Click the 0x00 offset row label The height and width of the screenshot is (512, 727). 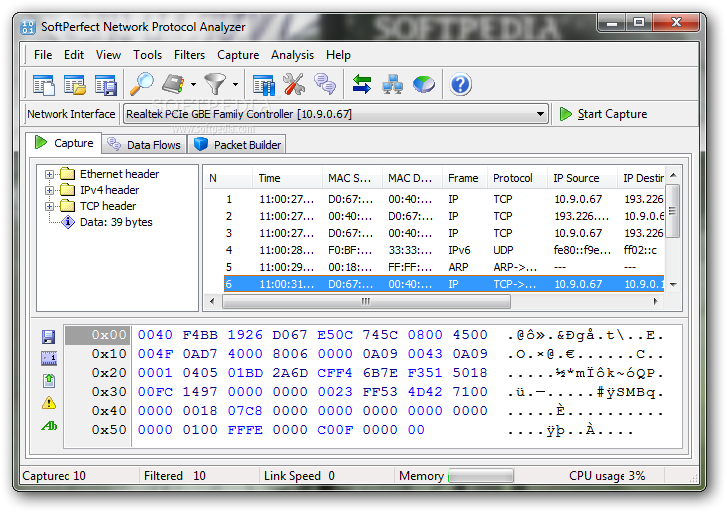coord(97,335)
